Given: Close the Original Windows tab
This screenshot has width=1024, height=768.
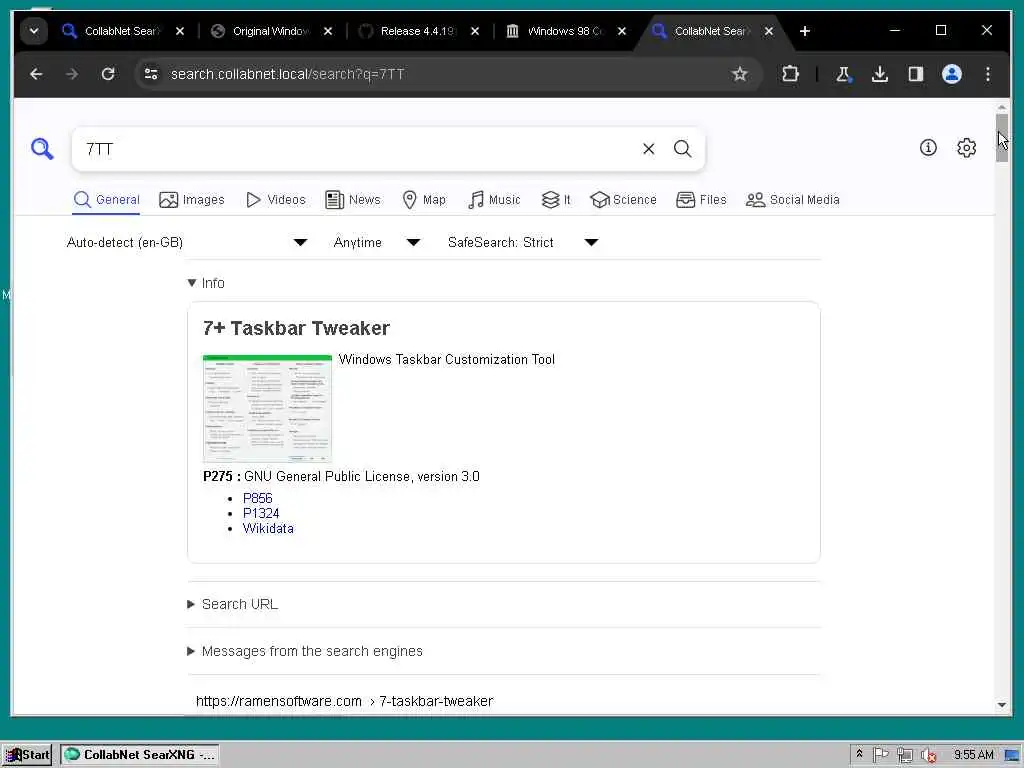Looking at the screenshot, I should [x=328, y=31].
